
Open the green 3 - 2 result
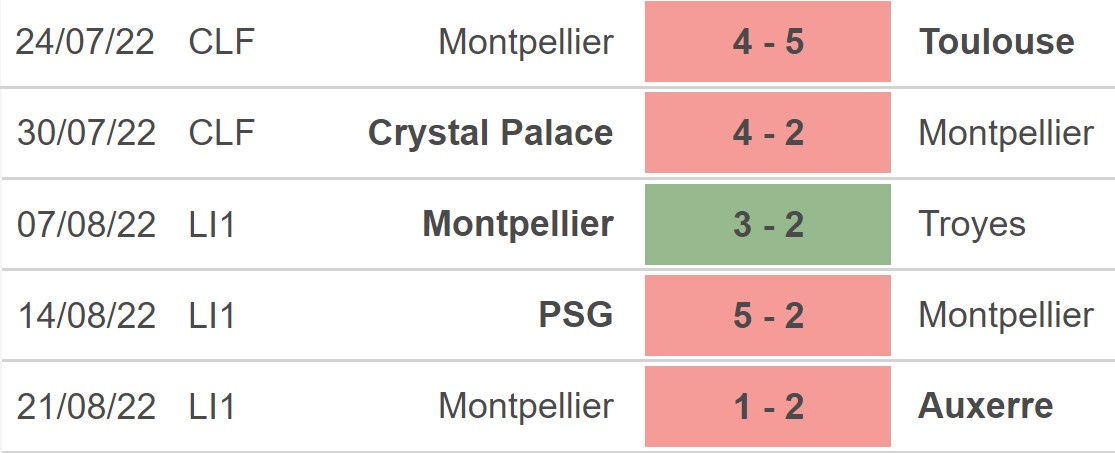coord(767,224)
